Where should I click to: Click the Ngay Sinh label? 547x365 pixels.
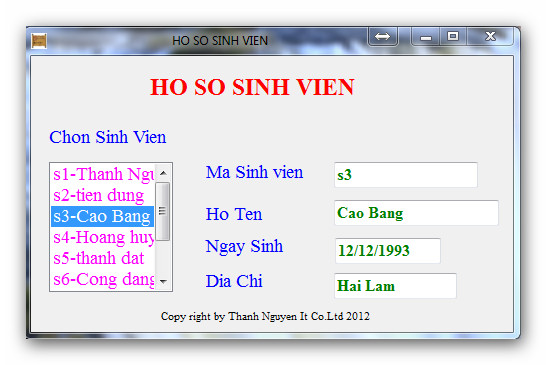click(x=244, y=247)
